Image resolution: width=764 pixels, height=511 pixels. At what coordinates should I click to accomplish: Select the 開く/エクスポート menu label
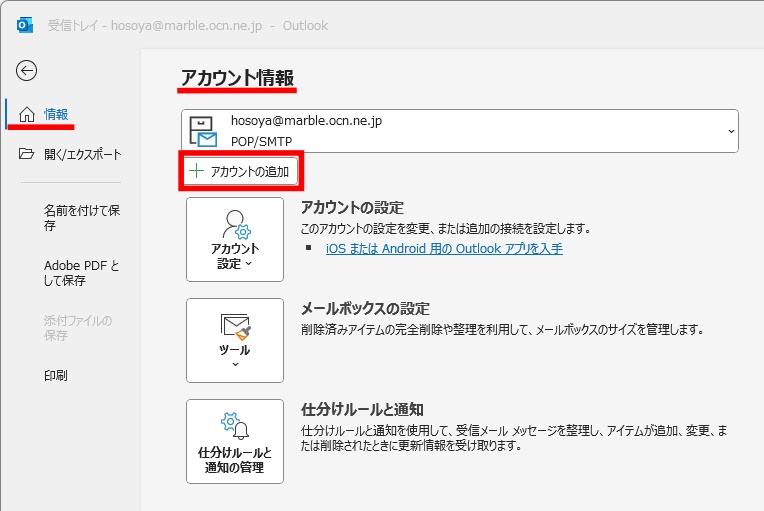[x=83, y=154]
